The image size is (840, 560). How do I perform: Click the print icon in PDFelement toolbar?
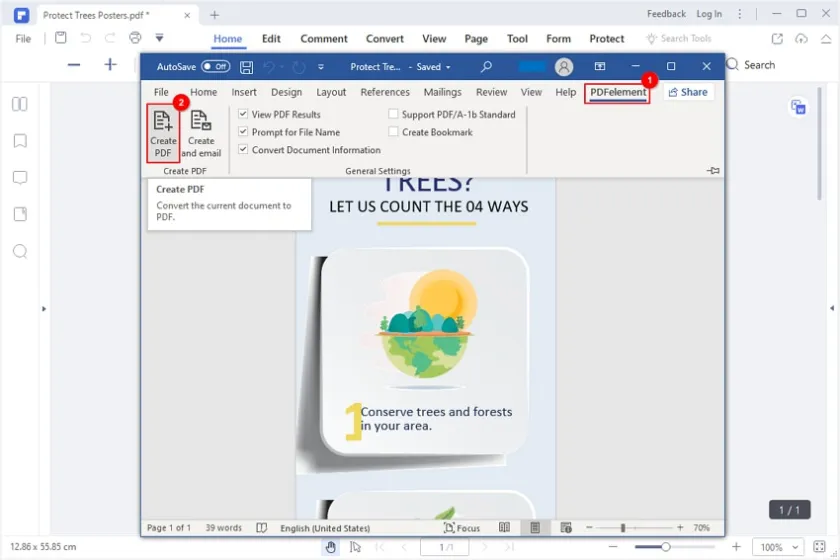(x=135, y=38)
